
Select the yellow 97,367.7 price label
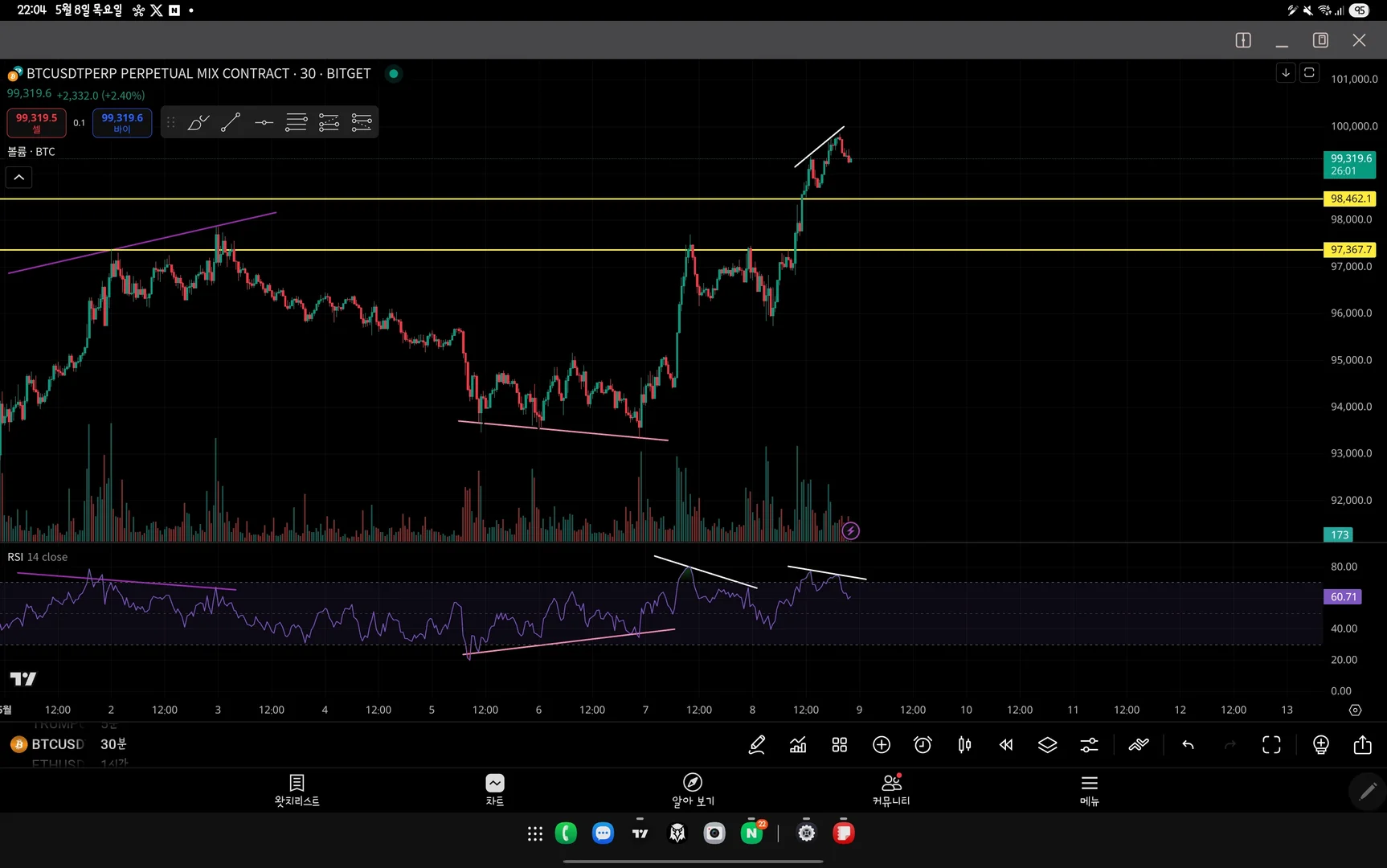pyautogui.click(x=1350, y=250)
